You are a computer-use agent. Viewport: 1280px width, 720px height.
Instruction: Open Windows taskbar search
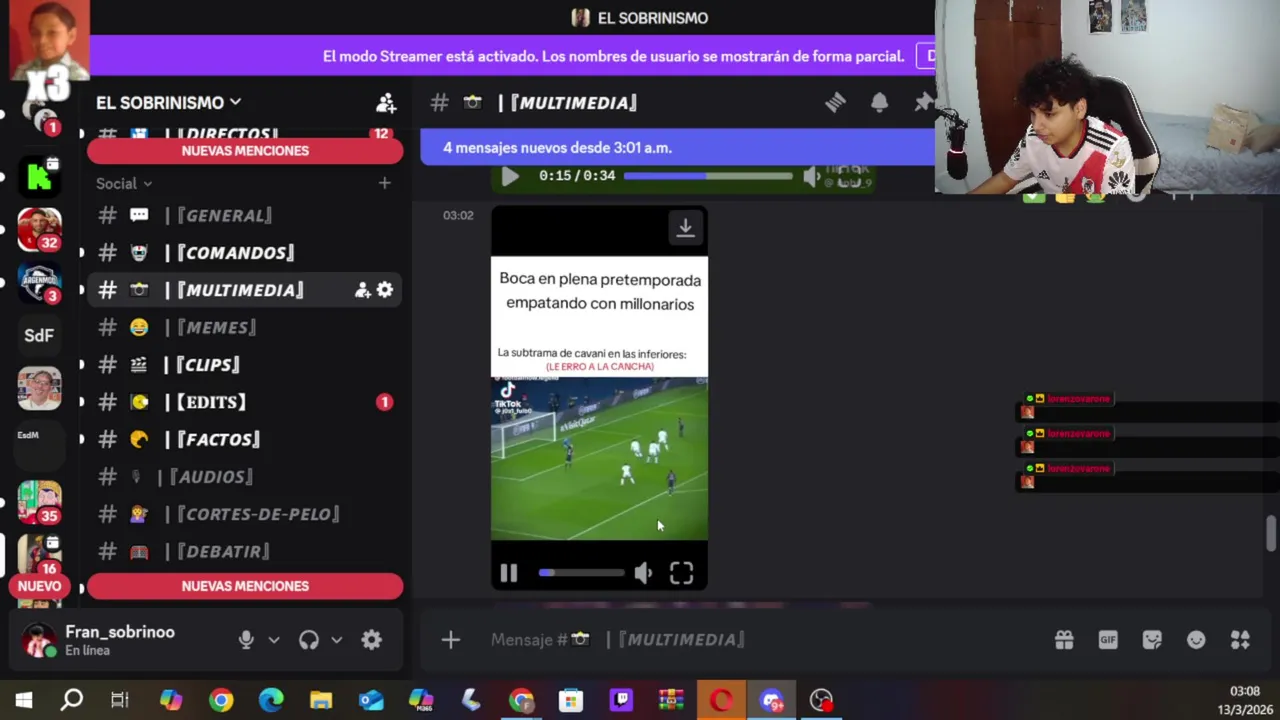(71, 700)
